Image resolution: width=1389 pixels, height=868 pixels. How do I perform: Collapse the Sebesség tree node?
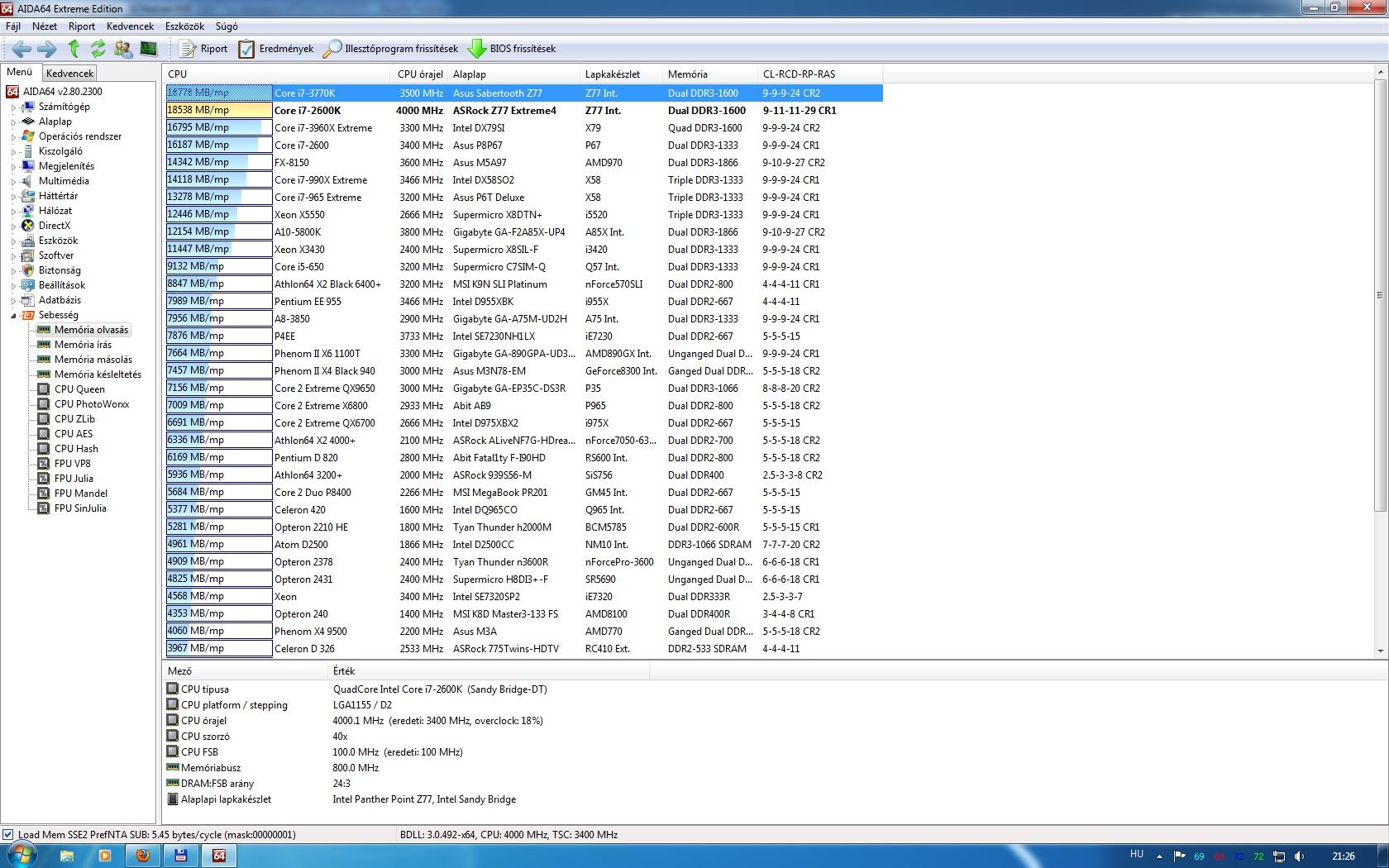(13, 316)
